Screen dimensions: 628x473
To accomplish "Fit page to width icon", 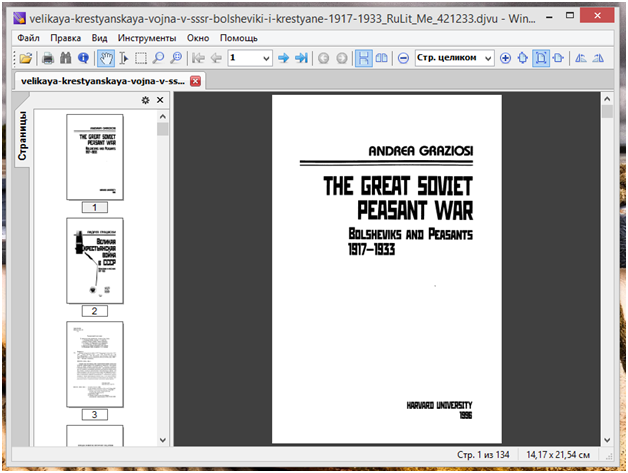I will tap(558, 58).
